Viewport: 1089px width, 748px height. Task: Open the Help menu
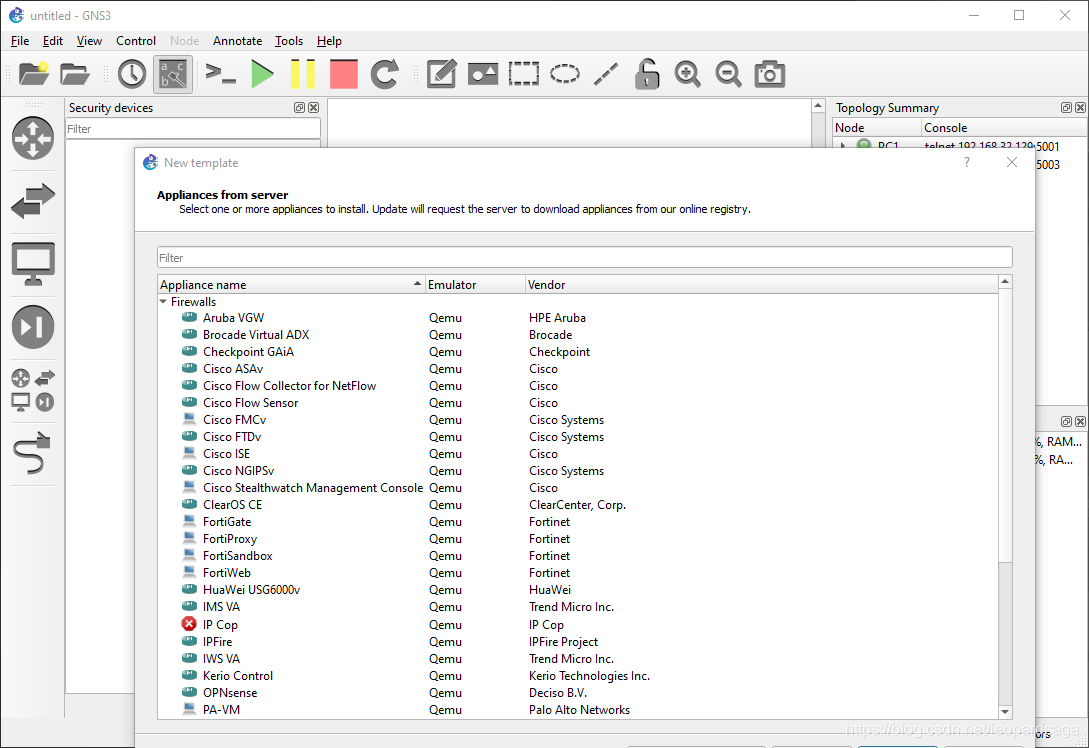pyautogui.click(x=329, y=41)
